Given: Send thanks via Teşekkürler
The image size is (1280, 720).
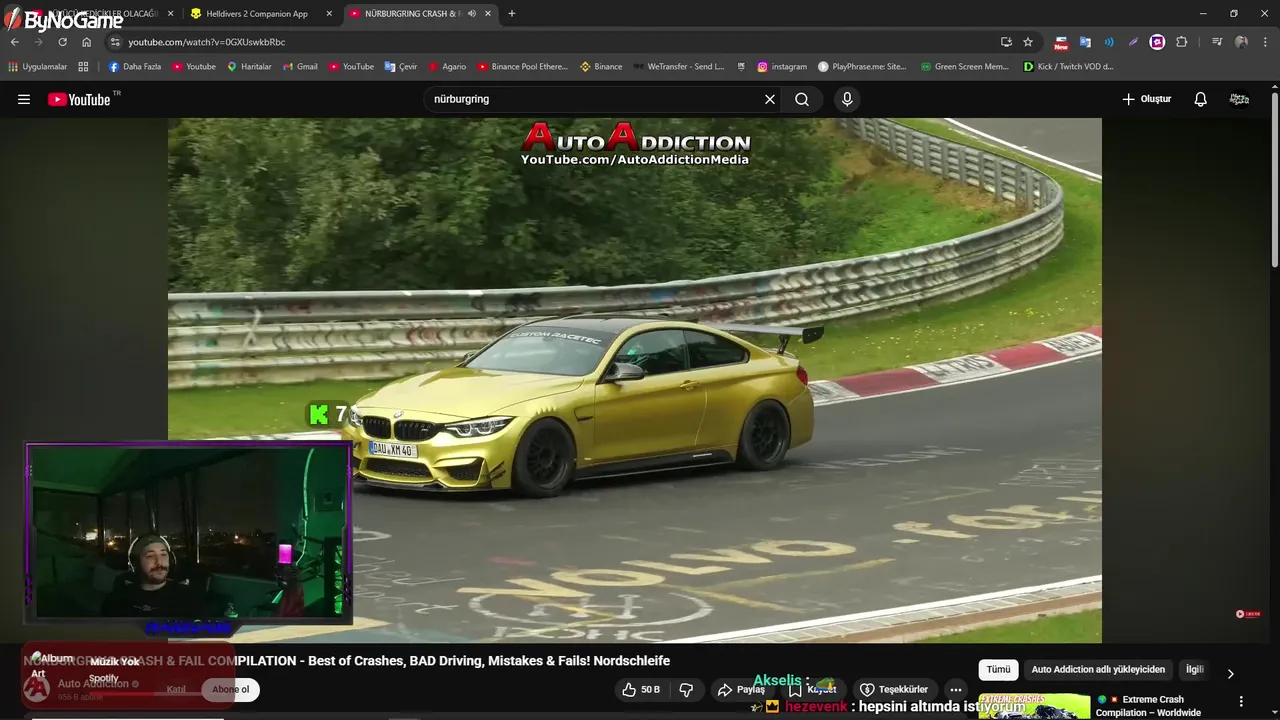Looking at the screenshot, I should [x=894, y=689].
